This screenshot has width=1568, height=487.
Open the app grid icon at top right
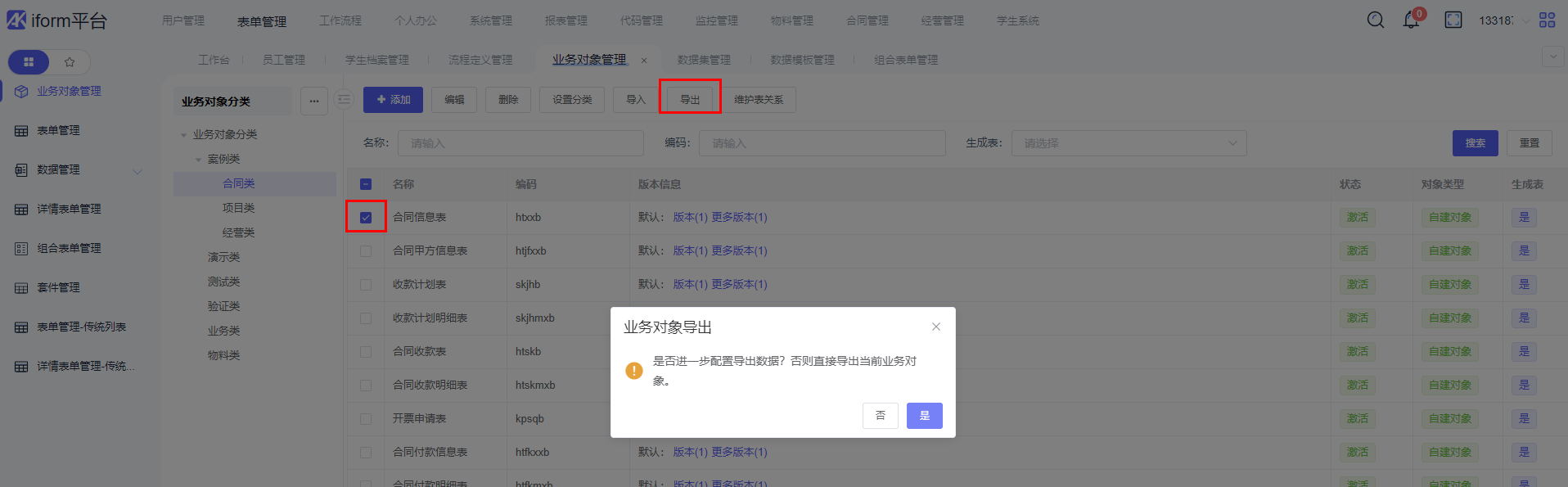click(1547, 20)
